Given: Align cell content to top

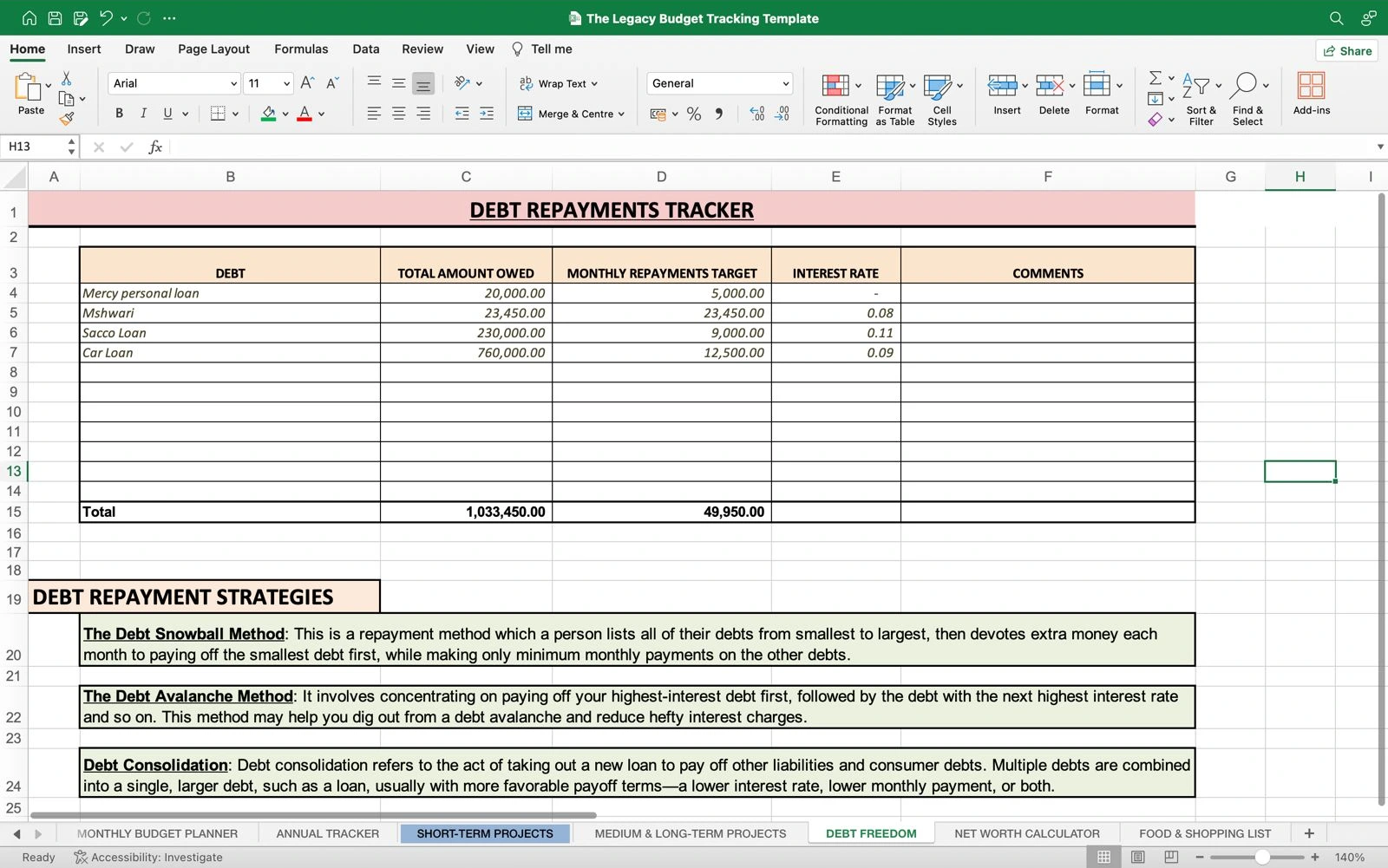Looking at the screenshot, I should (374, 82).
